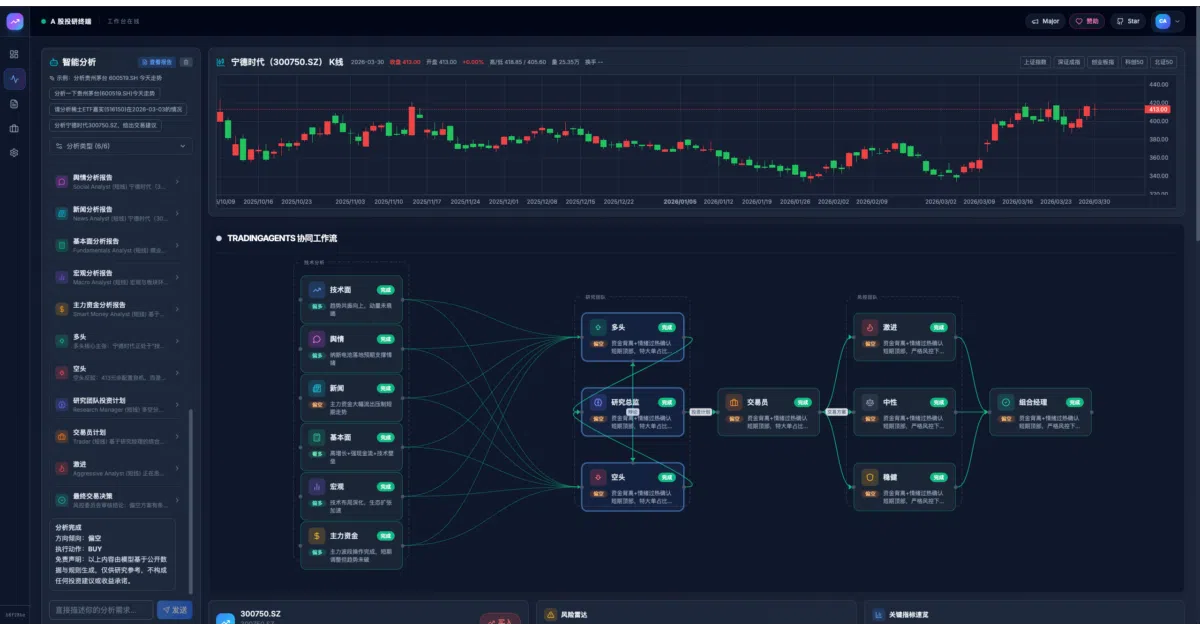Click the 查看报告 button
Image resolution: width=1200 pixels, height=630 pixels.
click(x=157, y=62)
